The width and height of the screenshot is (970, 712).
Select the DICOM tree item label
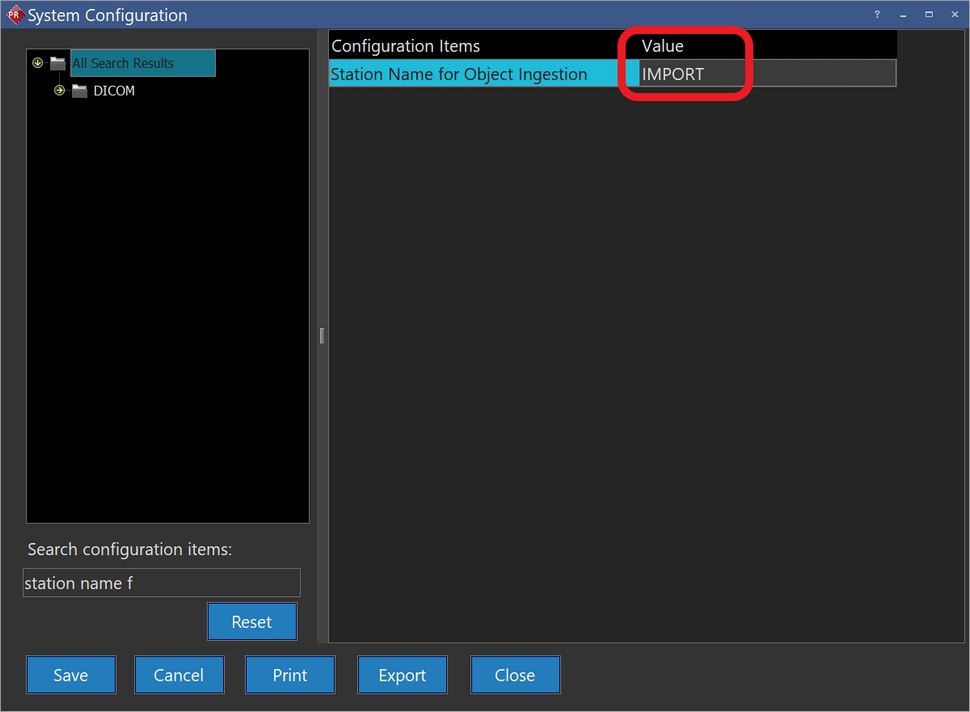pos(114,91)
